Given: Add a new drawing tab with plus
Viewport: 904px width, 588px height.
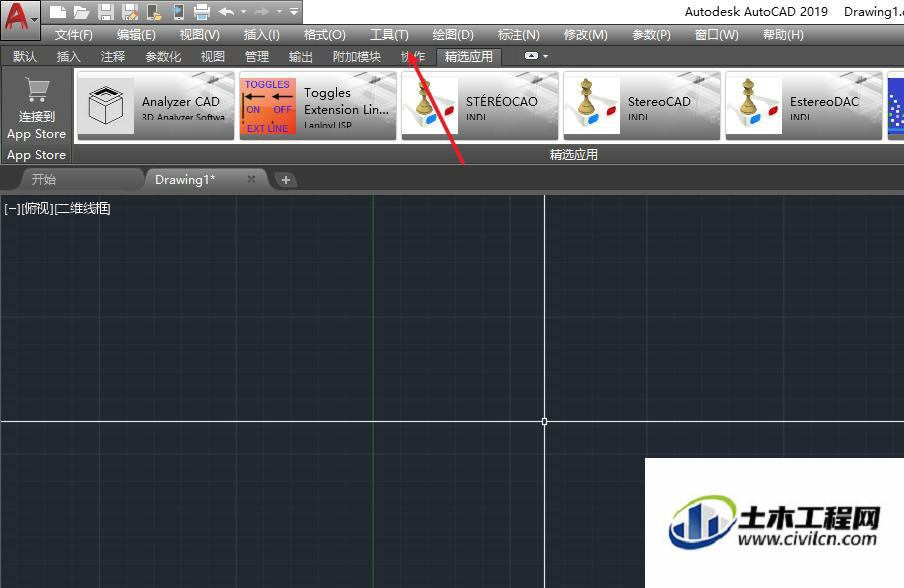Looking at the screenshot, I should point(285,180).
